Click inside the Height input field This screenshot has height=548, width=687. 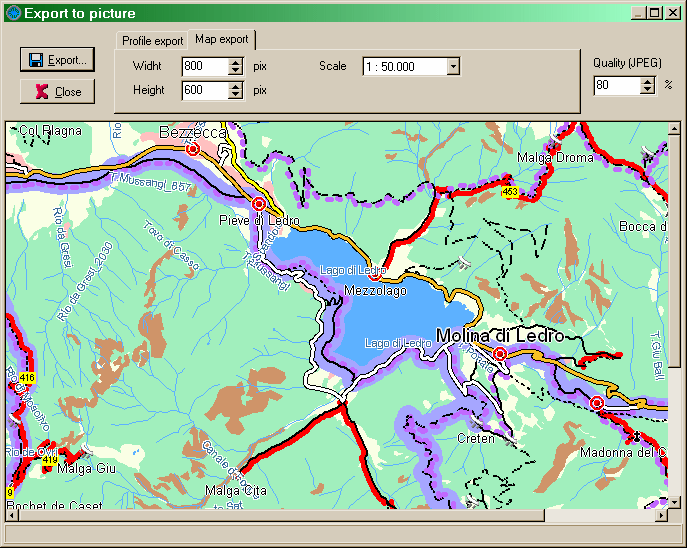click(205, 90)
